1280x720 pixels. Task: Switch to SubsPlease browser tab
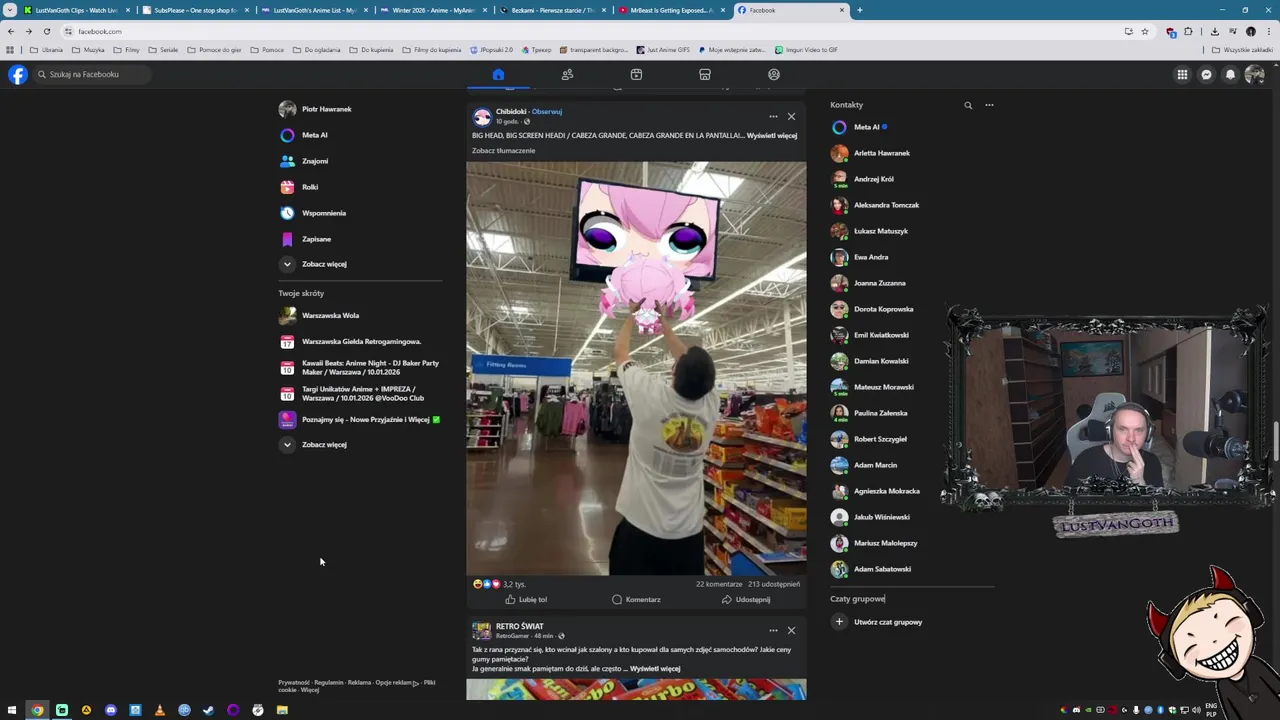point(195,10)
